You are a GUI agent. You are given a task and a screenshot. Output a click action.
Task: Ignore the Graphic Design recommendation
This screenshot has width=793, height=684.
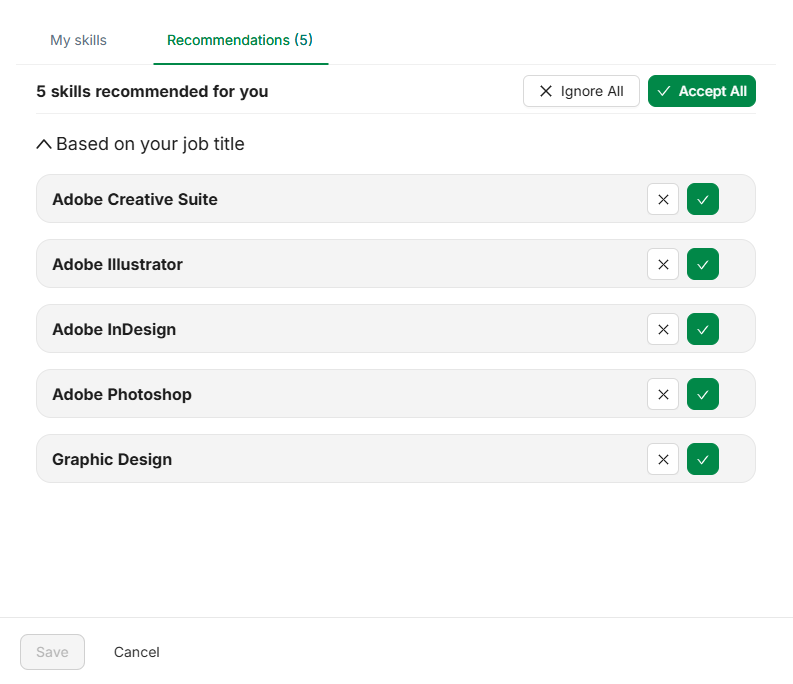pos(663,459)
